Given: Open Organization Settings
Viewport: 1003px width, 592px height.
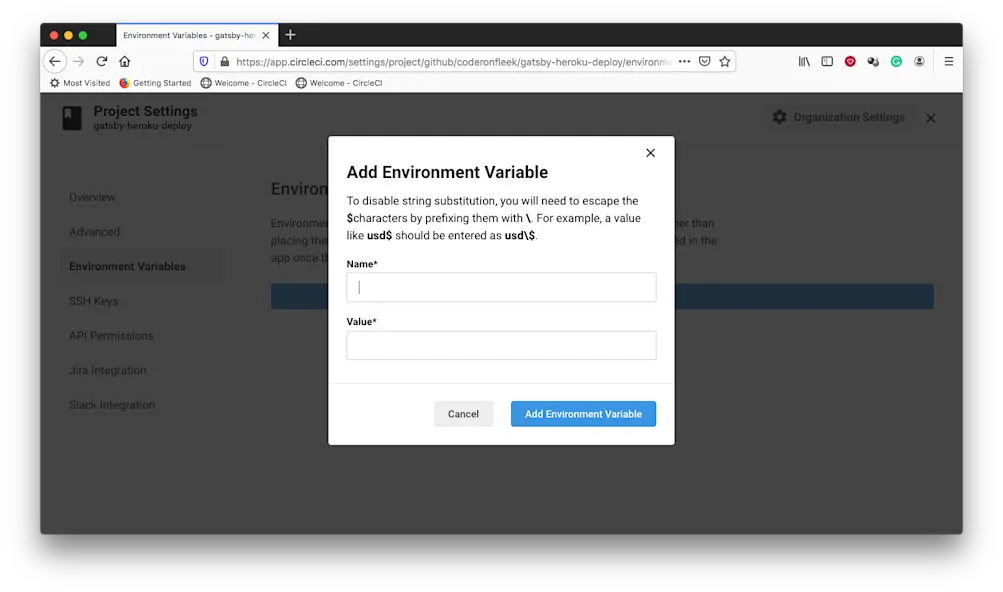Looking at the screenshot, I should [839, 117].
